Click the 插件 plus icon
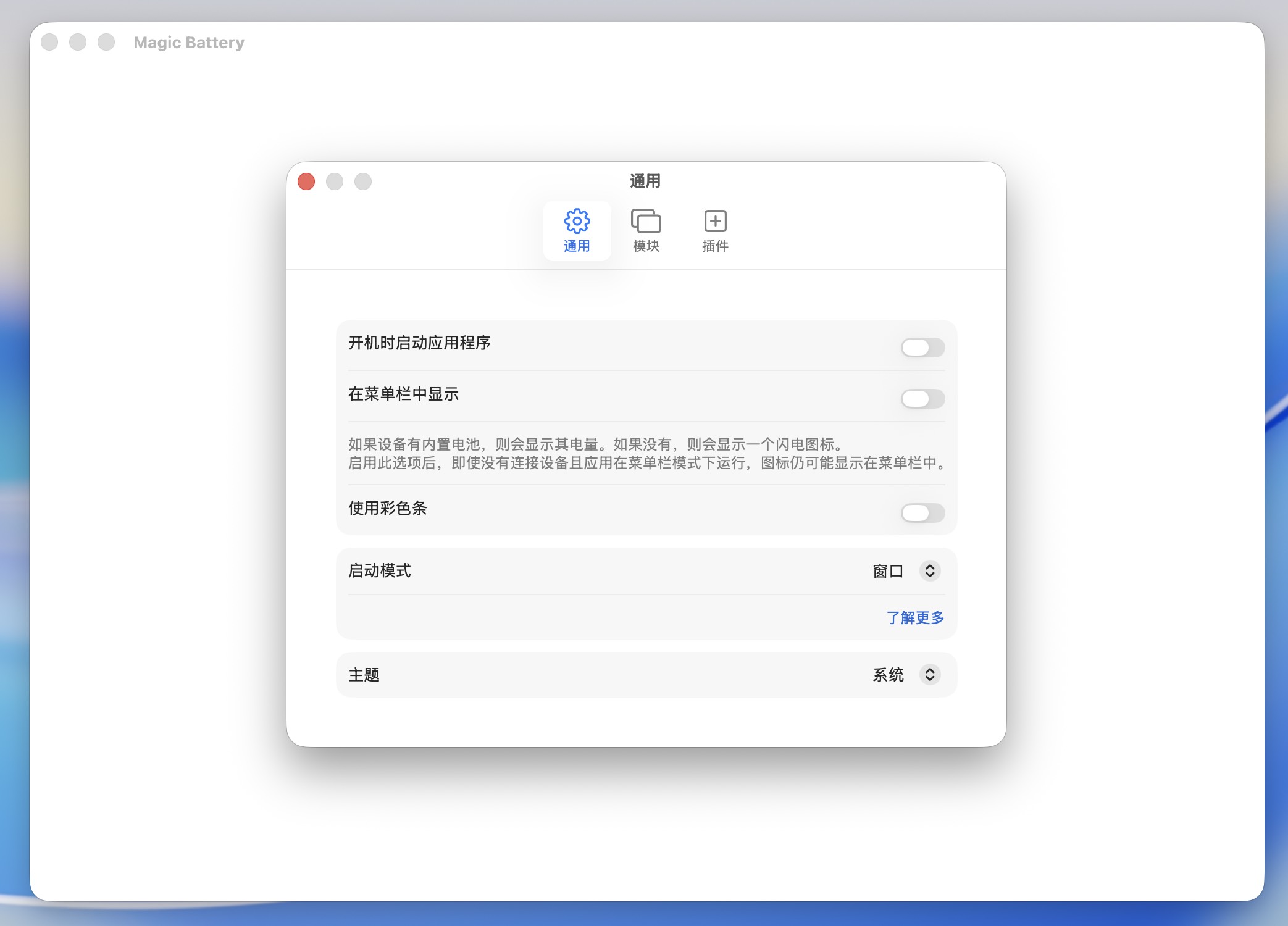 pos(715,230)
